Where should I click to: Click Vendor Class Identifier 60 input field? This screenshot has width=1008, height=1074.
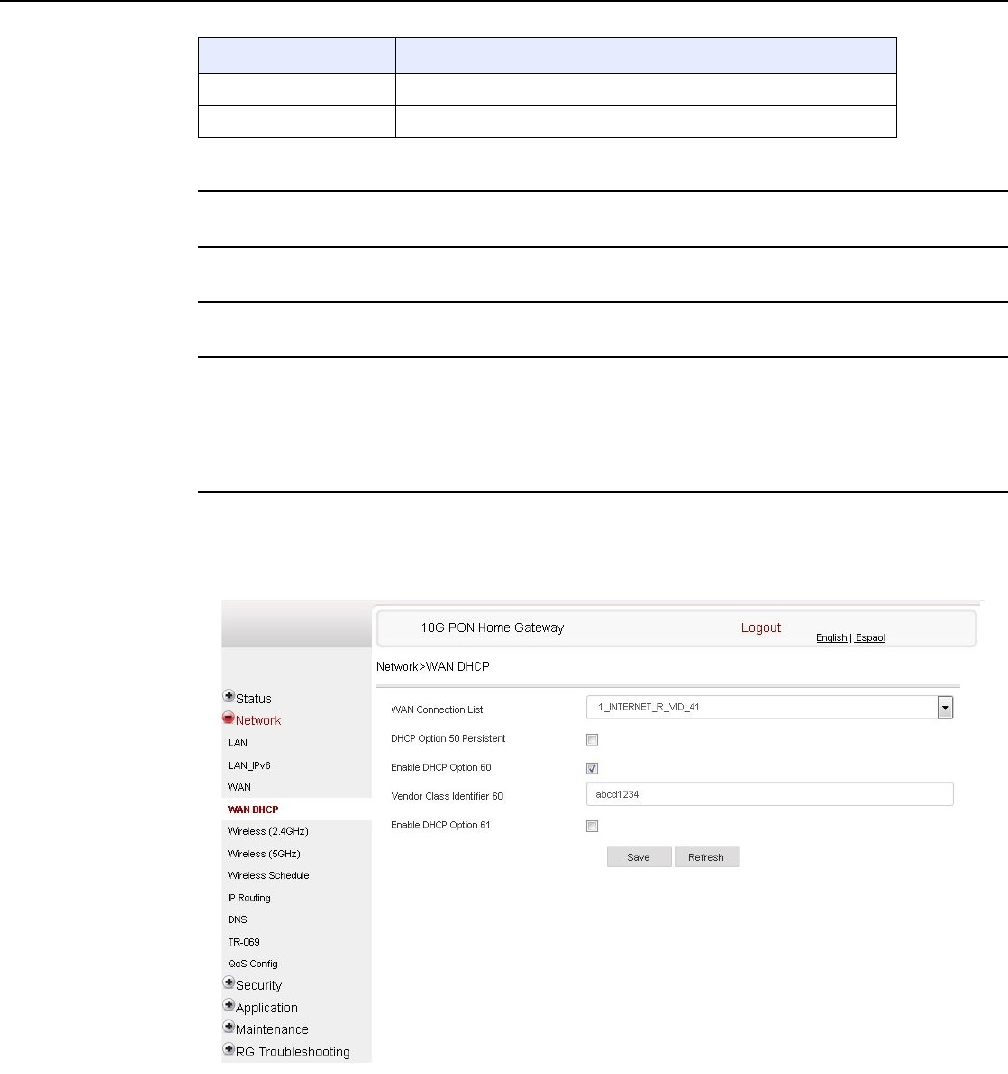click(770, 795)
